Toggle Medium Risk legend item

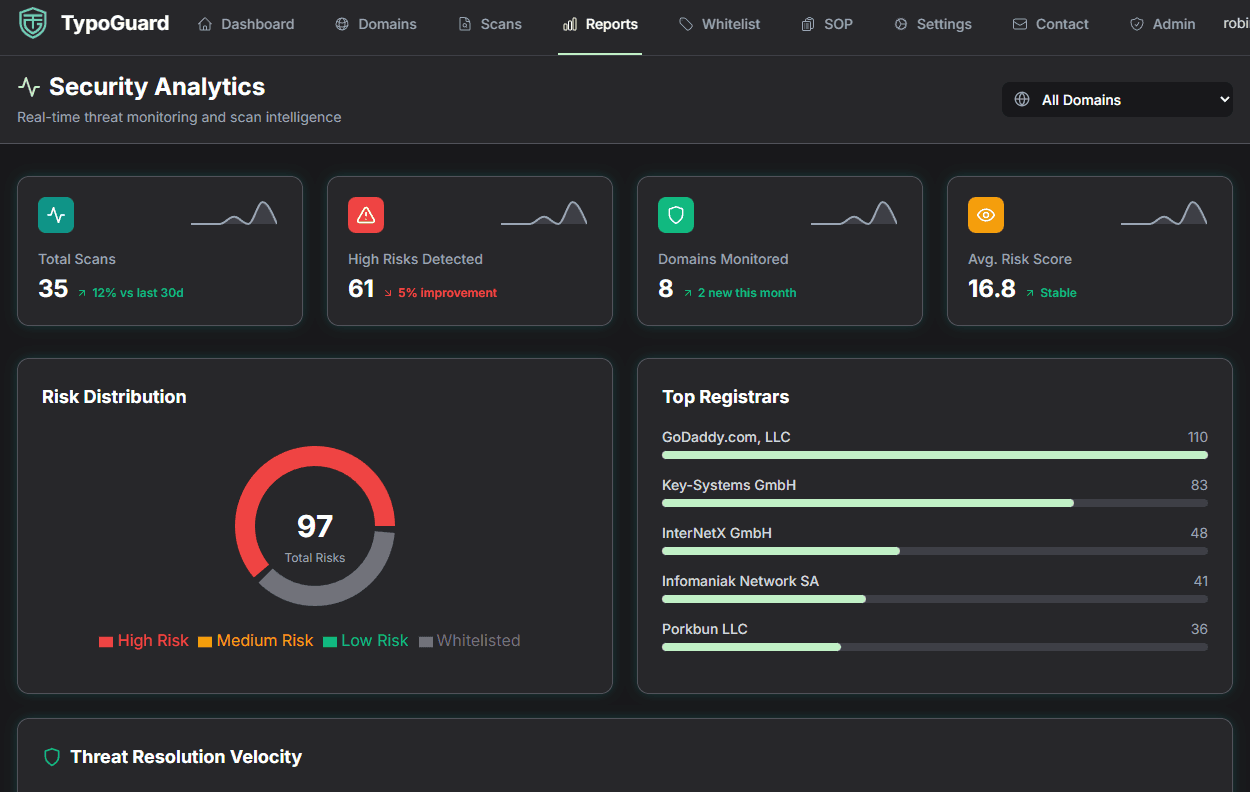pos(255,641)
